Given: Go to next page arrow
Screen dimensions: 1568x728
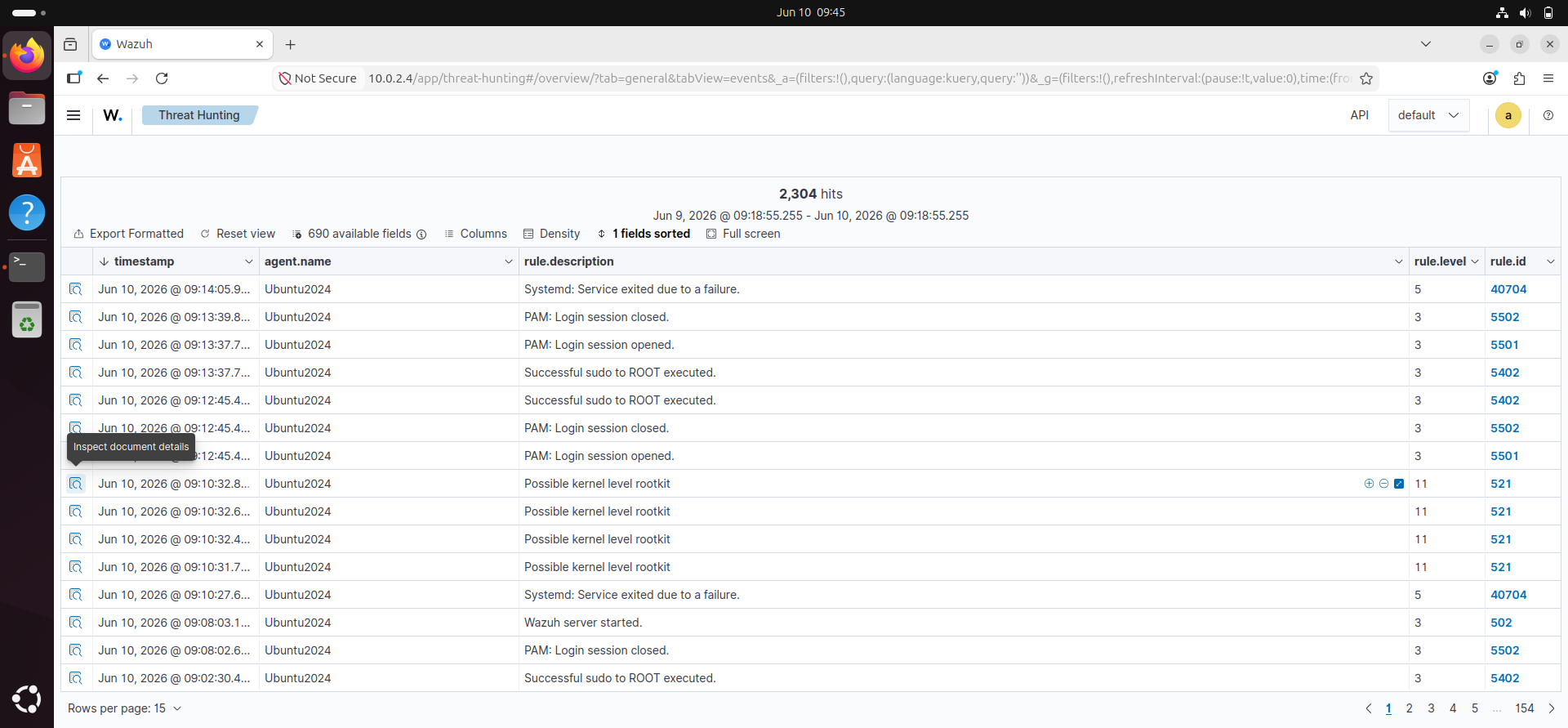Looking at the screenshot, I should (x=1551, y=708).
